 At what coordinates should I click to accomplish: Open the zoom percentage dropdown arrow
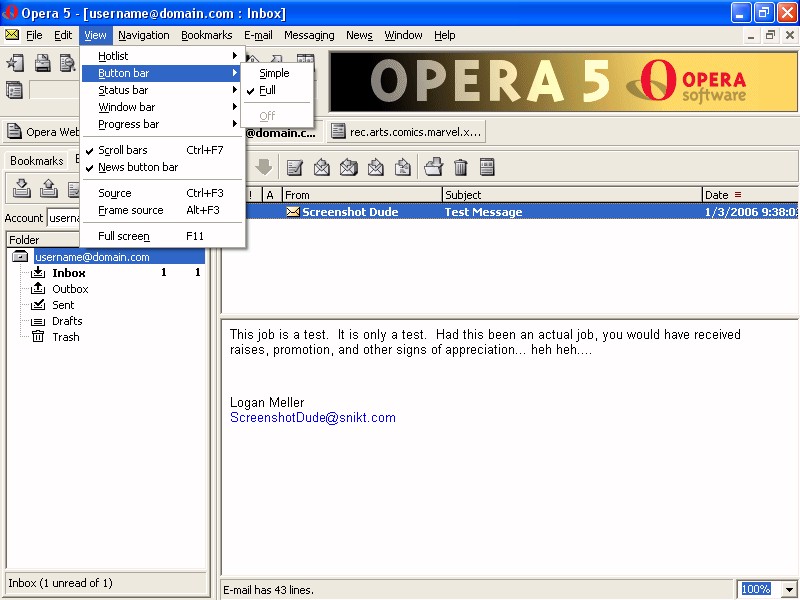point(789,589)
